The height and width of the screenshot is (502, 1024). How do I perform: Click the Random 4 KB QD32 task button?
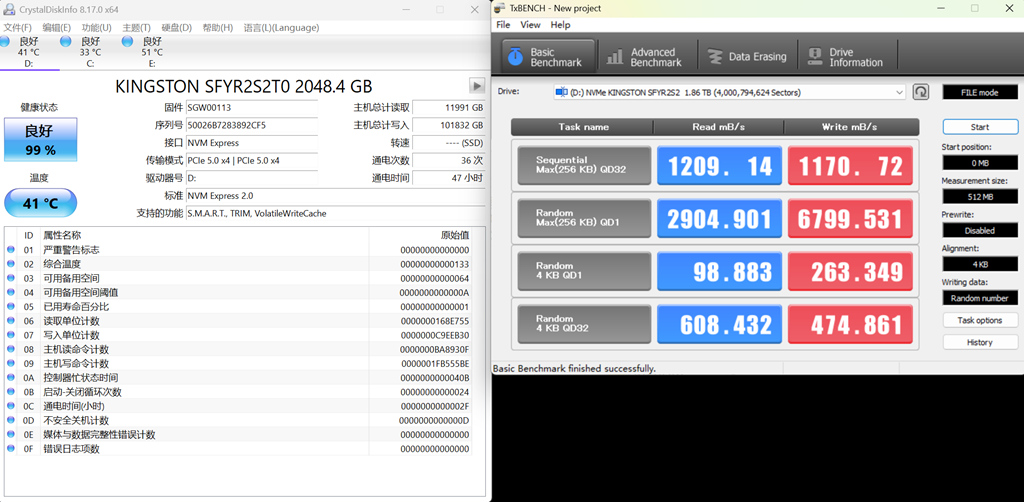584,324
